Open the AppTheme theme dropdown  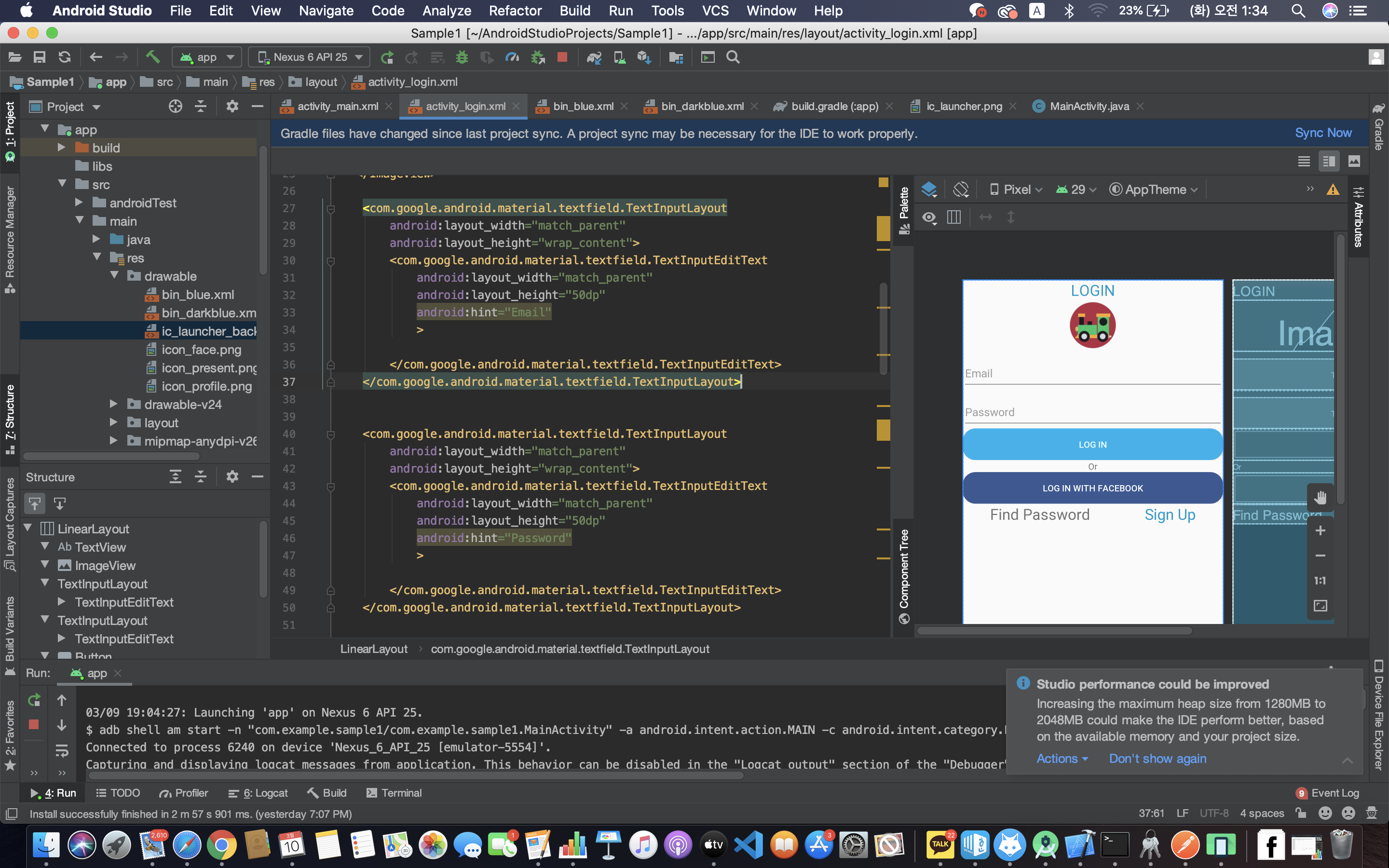1154,190
